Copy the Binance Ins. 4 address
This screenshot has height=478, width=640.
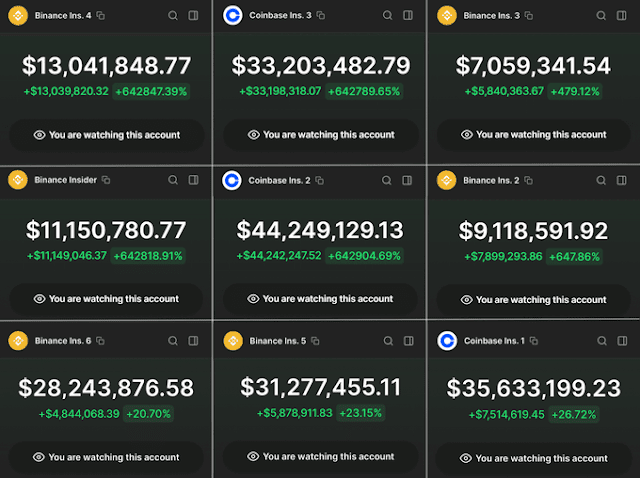click(x=100, y=16)
